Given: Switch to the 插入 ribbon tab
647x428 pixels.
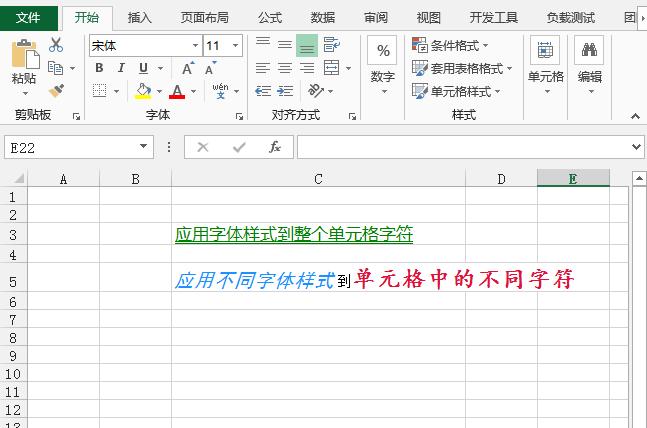Looking at the screenshot, I should [x=140, y=17].
